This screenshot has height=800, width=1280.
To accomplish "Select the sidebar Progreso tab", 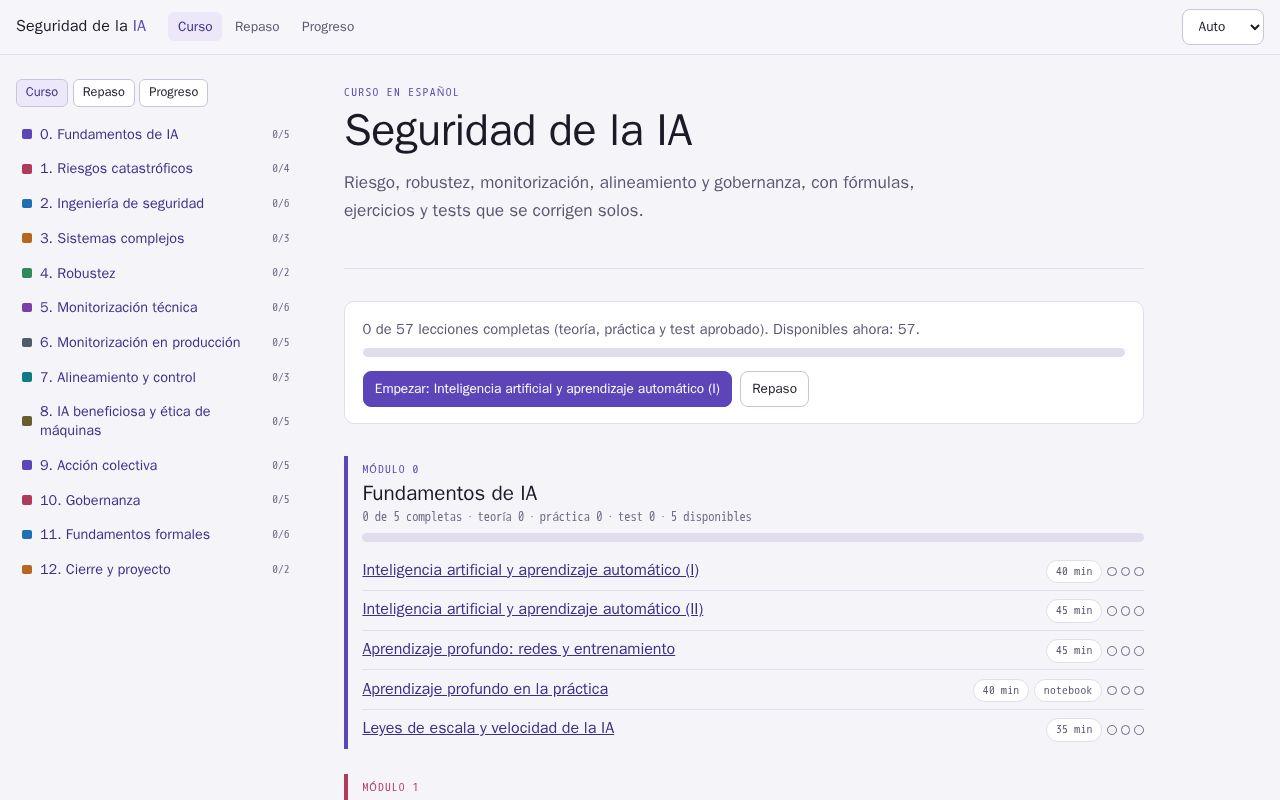I will coord(173,92).
